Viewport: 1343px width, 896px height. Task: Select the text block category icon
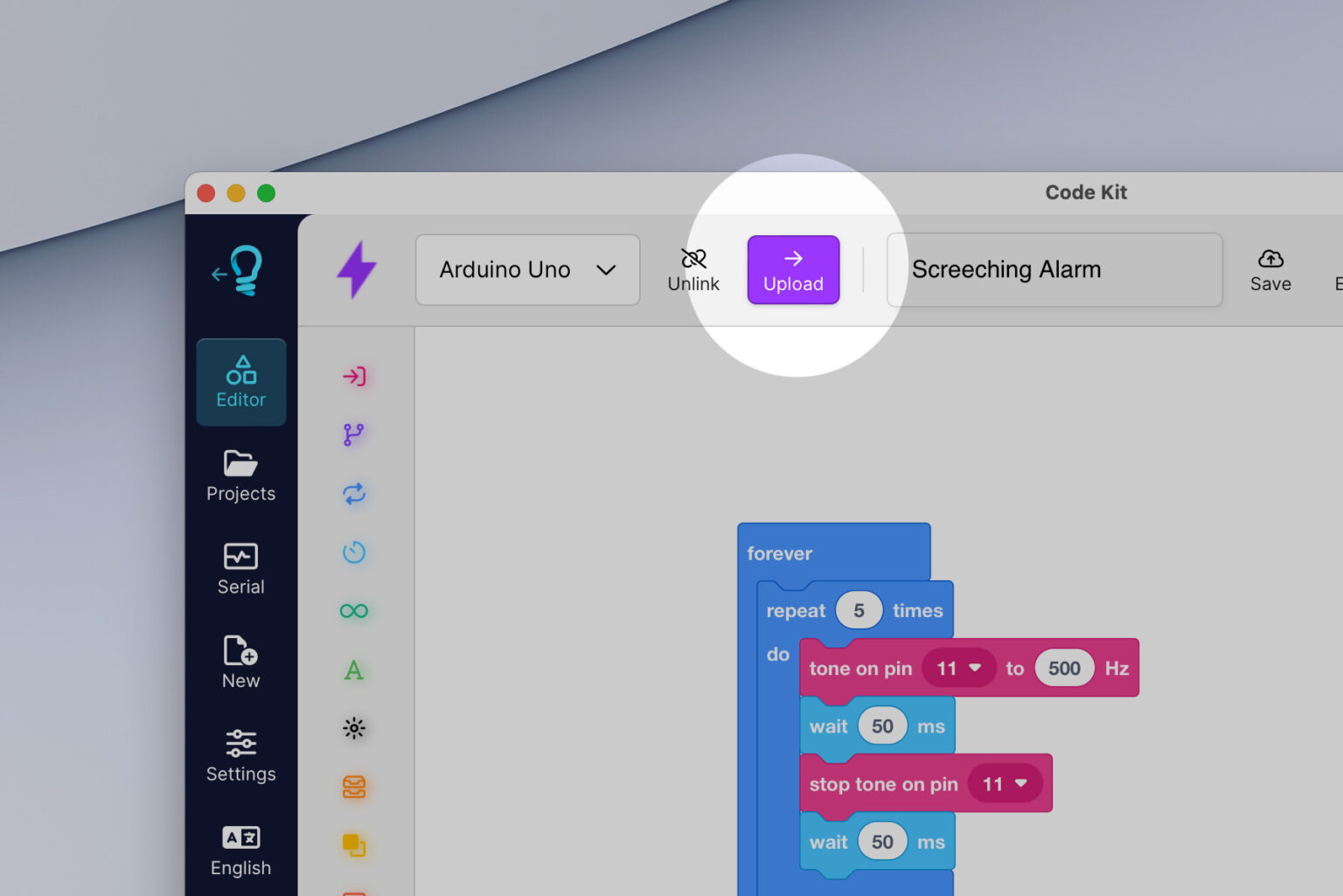pyautogui.click(x=354, y=670)
